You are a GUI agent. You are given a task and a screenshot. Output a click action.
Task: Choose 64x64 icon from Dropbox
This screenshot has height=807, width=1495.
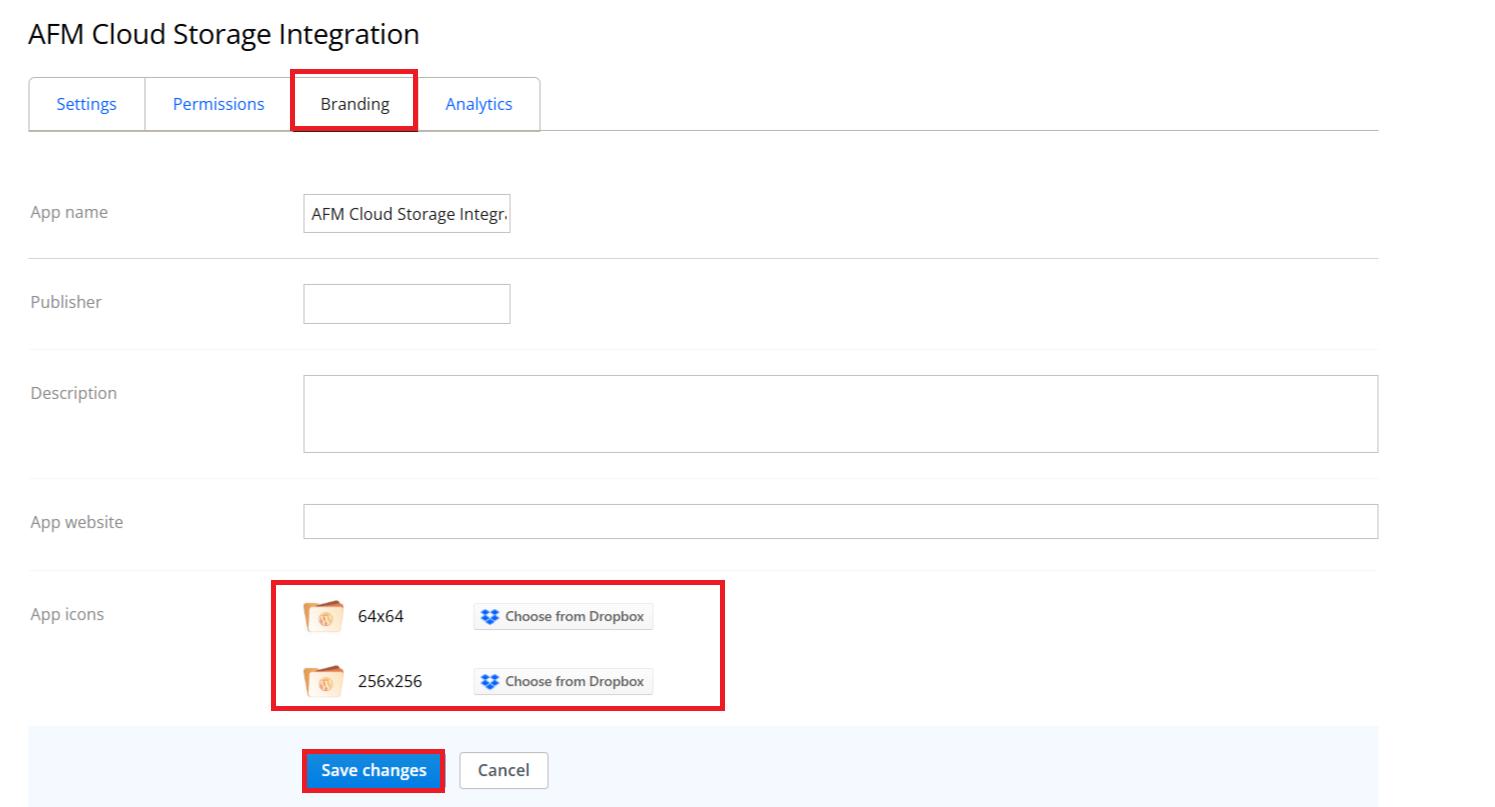pyautogui.click(x=563, y=617)
